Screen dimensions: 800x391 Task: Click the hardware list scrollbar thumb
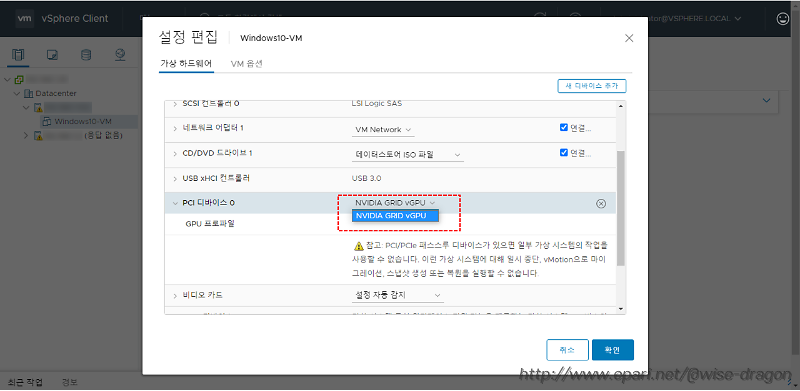621,208
